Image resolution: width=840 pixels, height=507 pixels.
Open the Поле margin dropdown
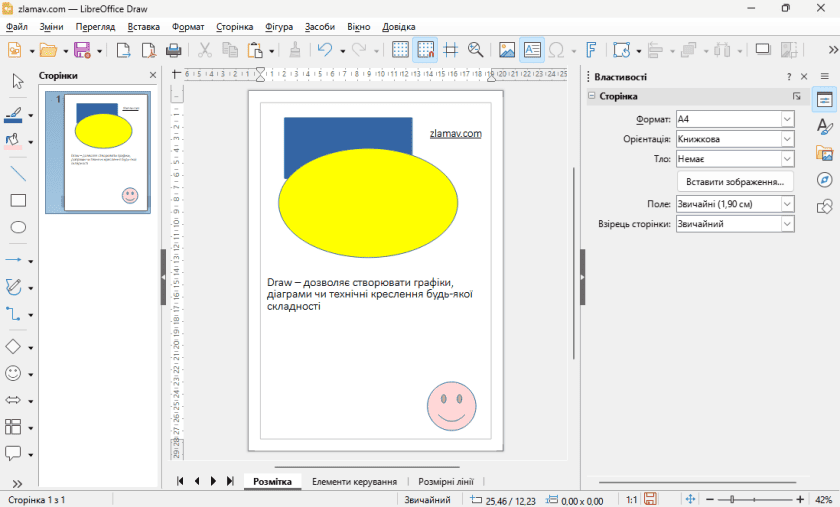click(786, 204)
